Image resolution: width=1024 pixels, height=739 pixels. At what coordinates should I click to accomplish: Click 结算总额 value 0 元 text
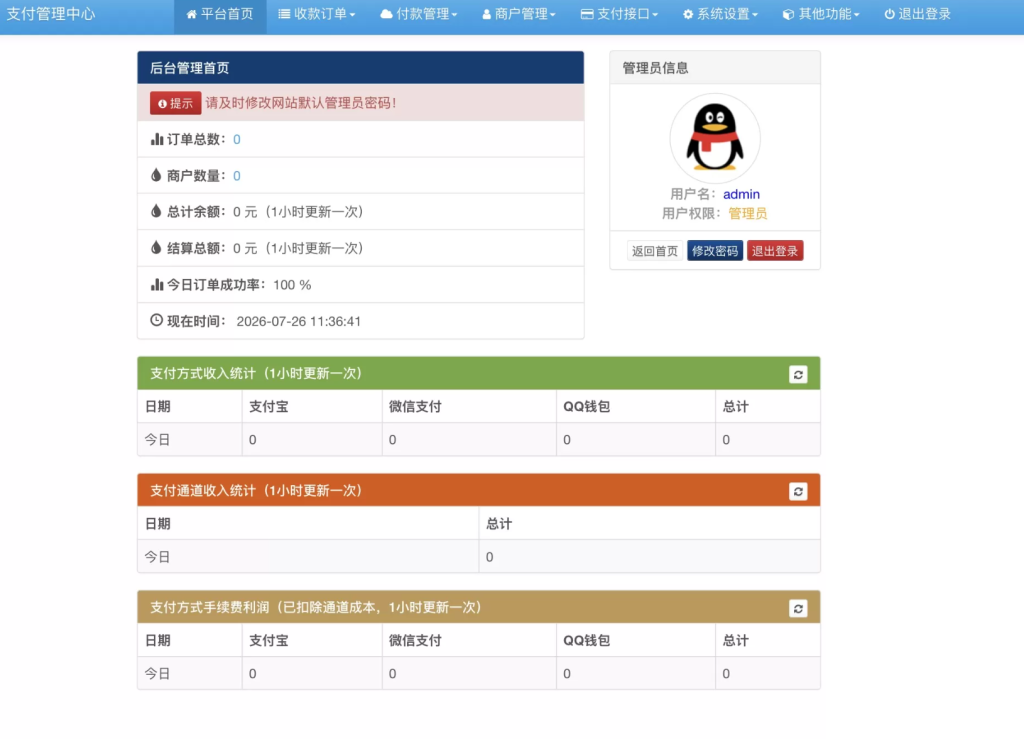(245, 249)
